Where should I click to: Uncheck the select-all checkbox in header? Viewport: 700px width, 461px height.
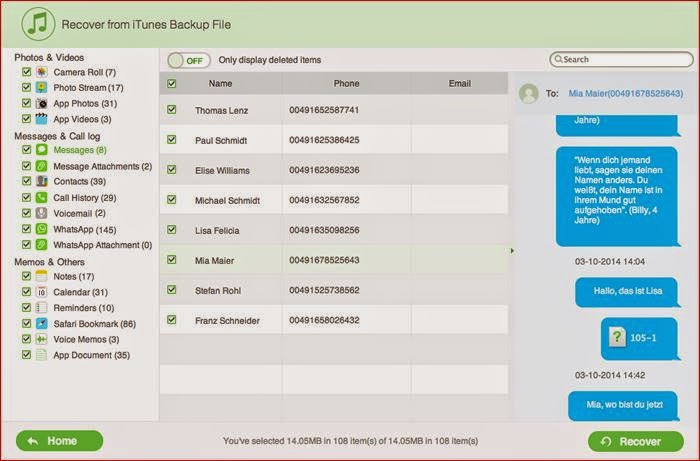click(x=171, y=83)
